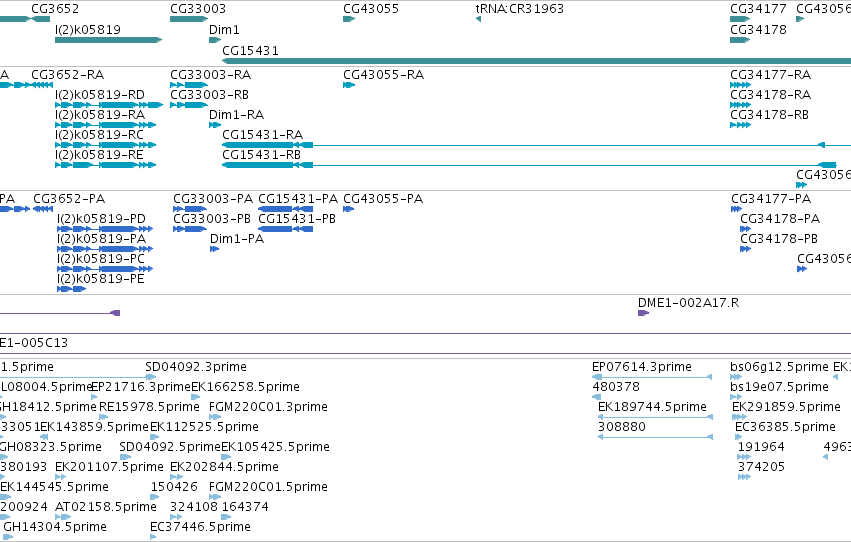Screen dimensions: 851x542
Task: Select transcript CG3652-RA
Action: [x=42, y=85]
